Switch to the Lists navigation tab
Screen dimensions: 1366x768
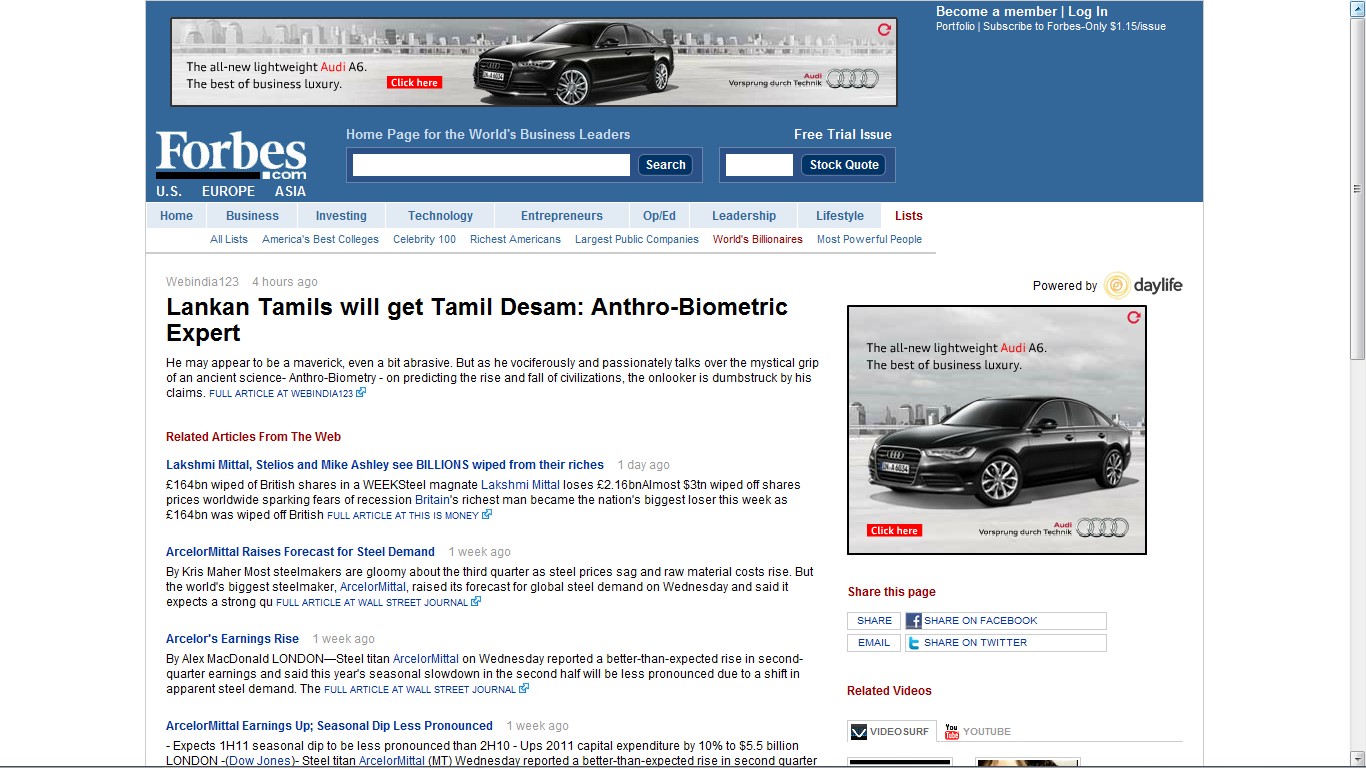tap(908, 216)
